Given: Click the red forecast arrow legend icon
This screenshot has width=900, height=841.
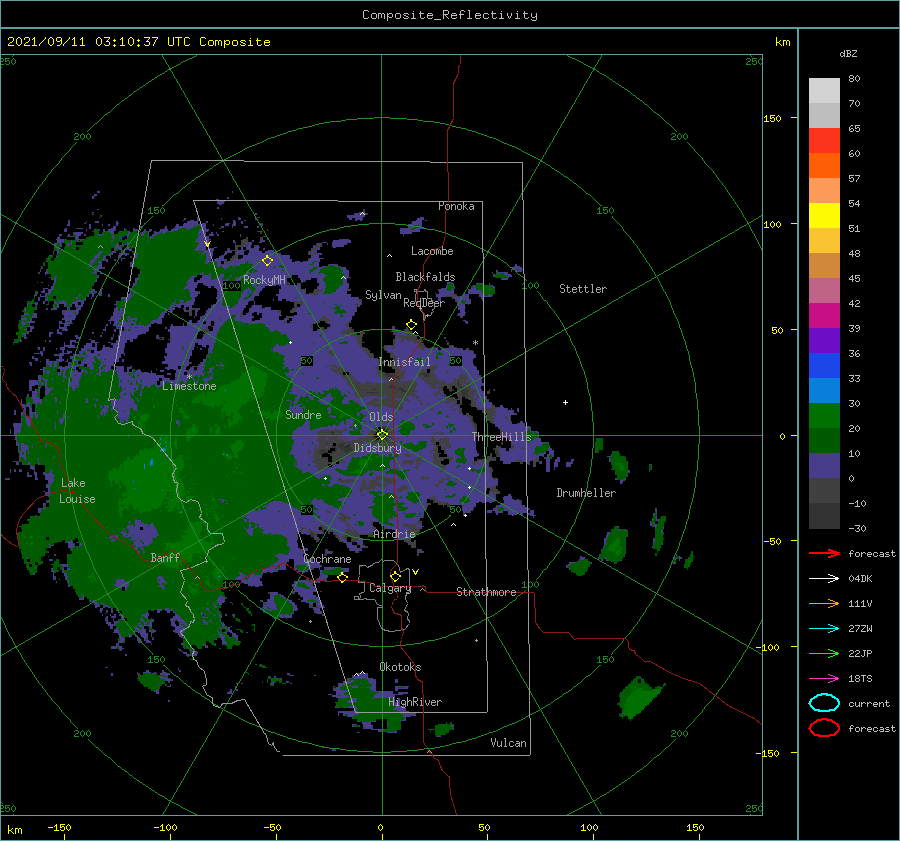Looking at the screenshot, I should (824, 553).
